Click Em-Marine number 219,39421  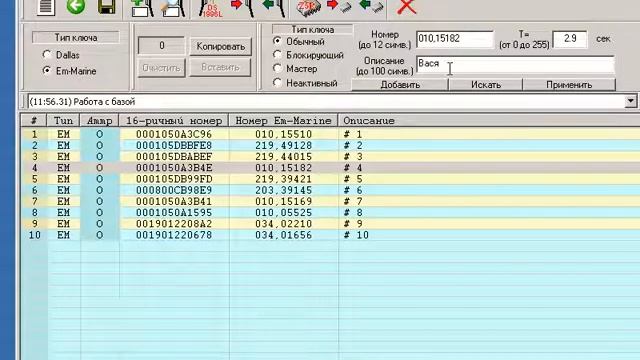tap(283, 179)
